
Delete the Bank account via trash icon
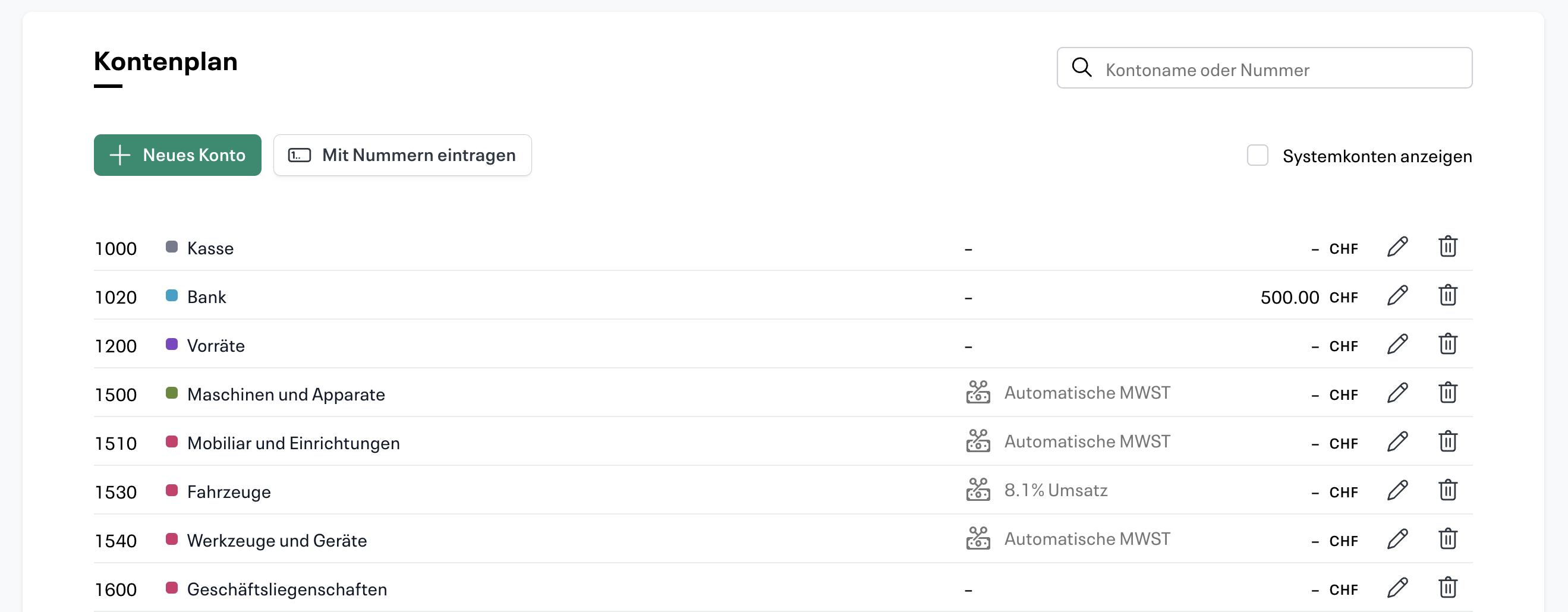click(1447, 296)
